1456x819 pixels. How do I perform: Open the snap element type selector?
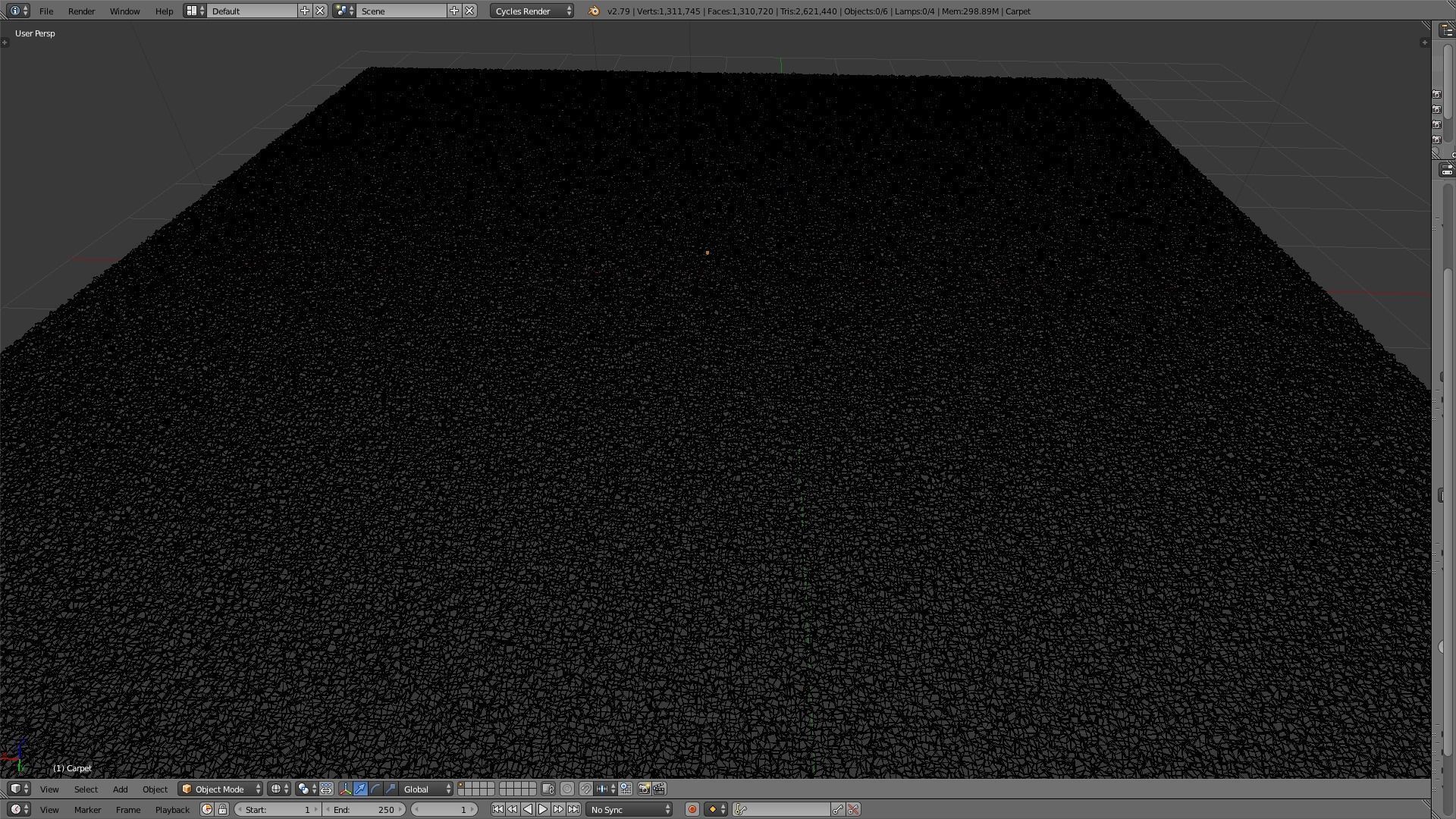click(x=605, y=789)
